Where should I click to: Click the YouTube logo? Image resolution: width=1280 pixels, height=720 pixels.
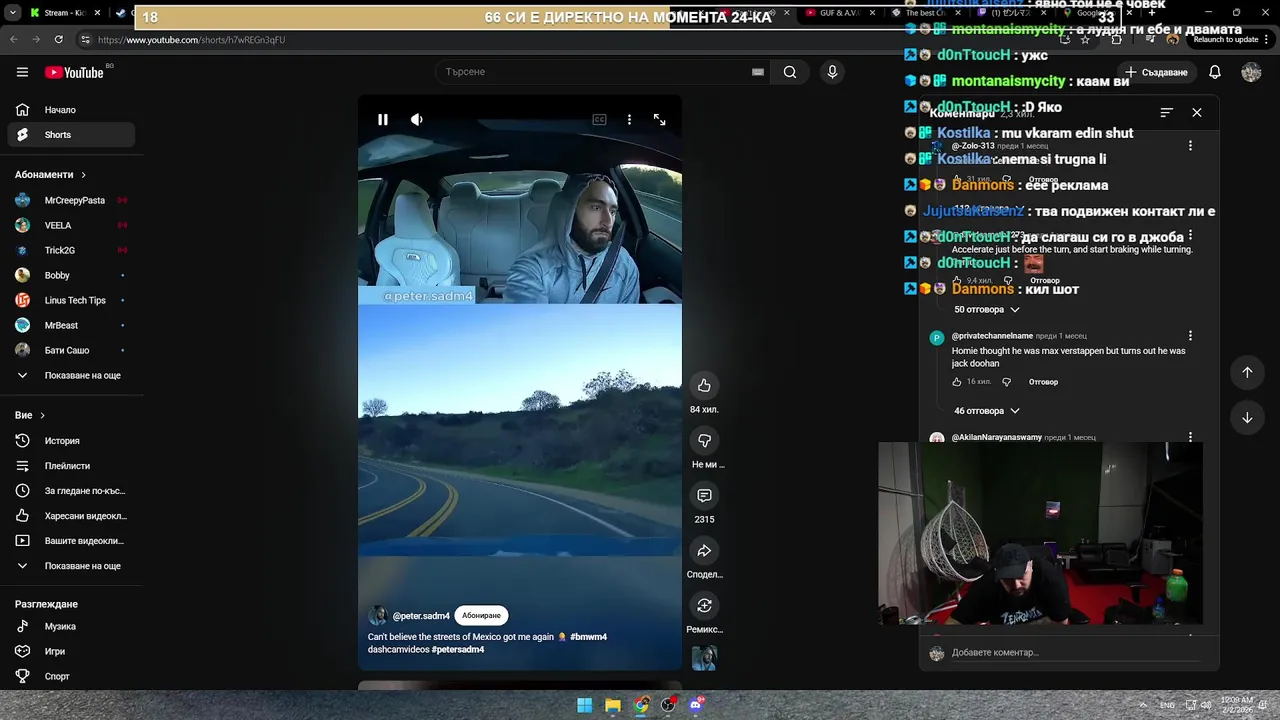tap(74, 72)
